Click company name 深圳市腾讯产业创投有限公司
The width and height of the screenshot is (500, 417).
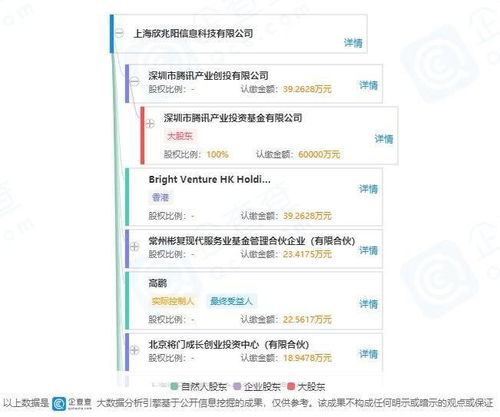[x=208, y=76]
